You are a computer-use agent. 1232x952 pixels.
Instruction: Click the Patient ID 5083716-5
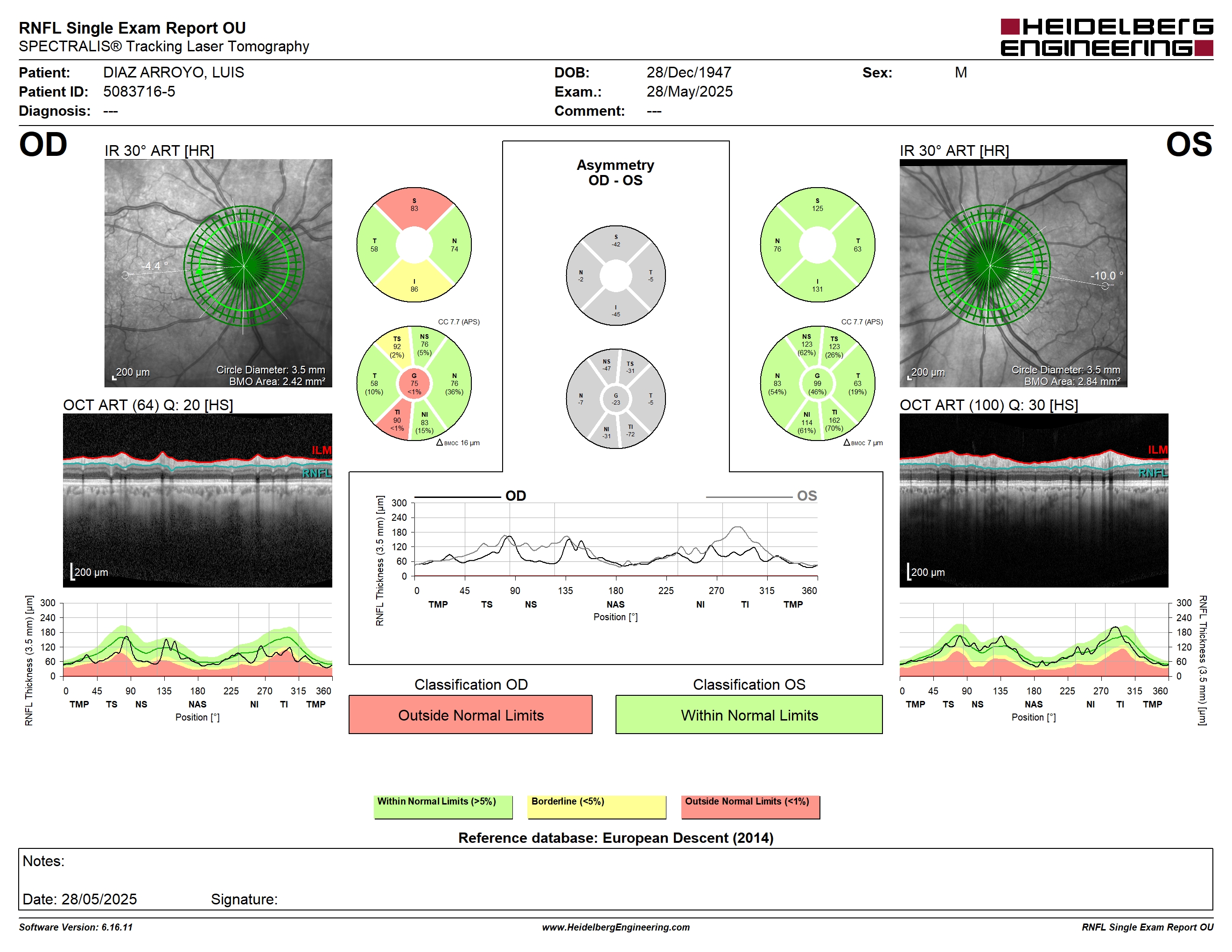point(140,91)
